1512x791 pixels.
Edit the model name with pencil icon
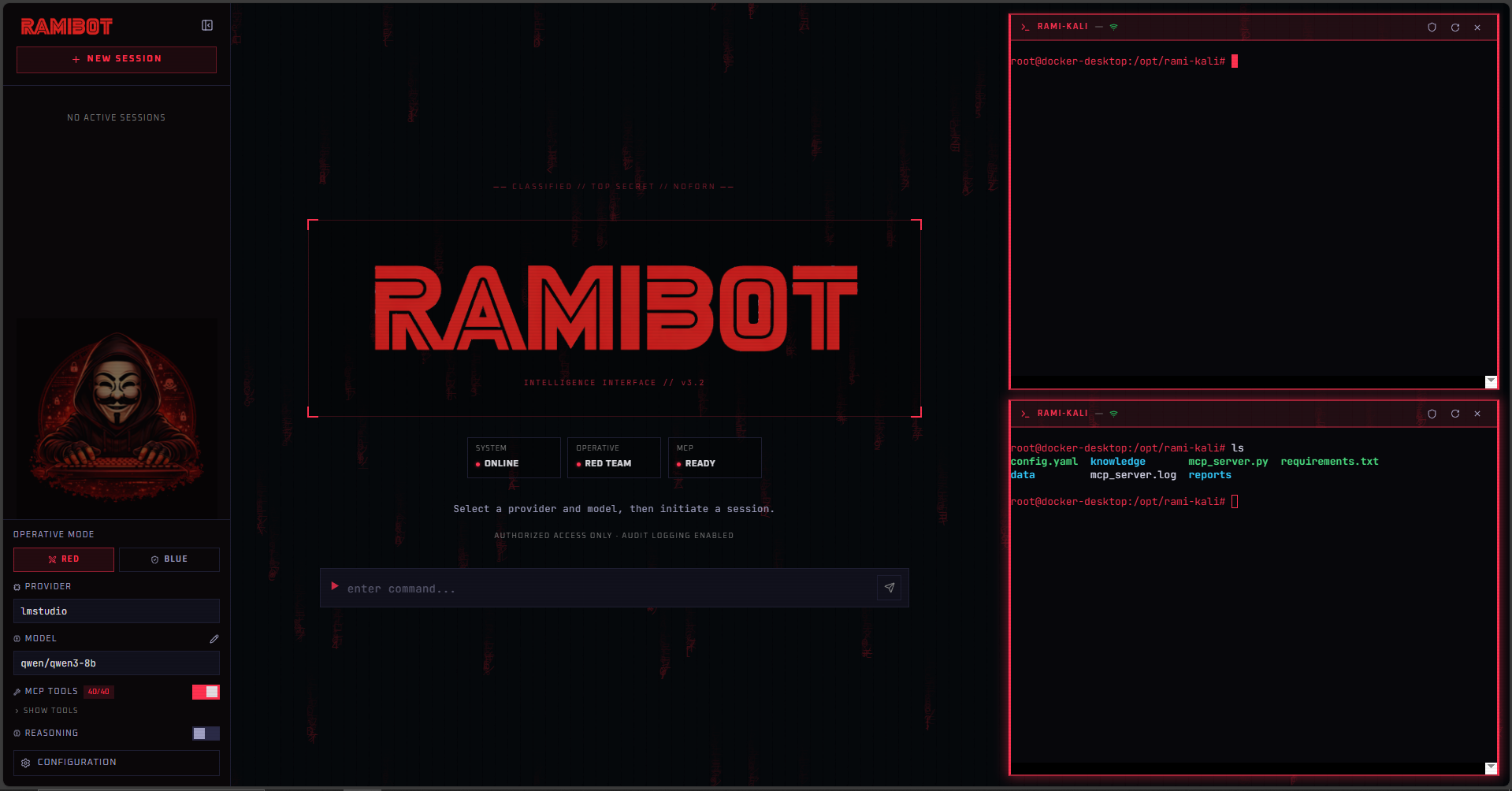pyautogui.click(x=214, y=639)
